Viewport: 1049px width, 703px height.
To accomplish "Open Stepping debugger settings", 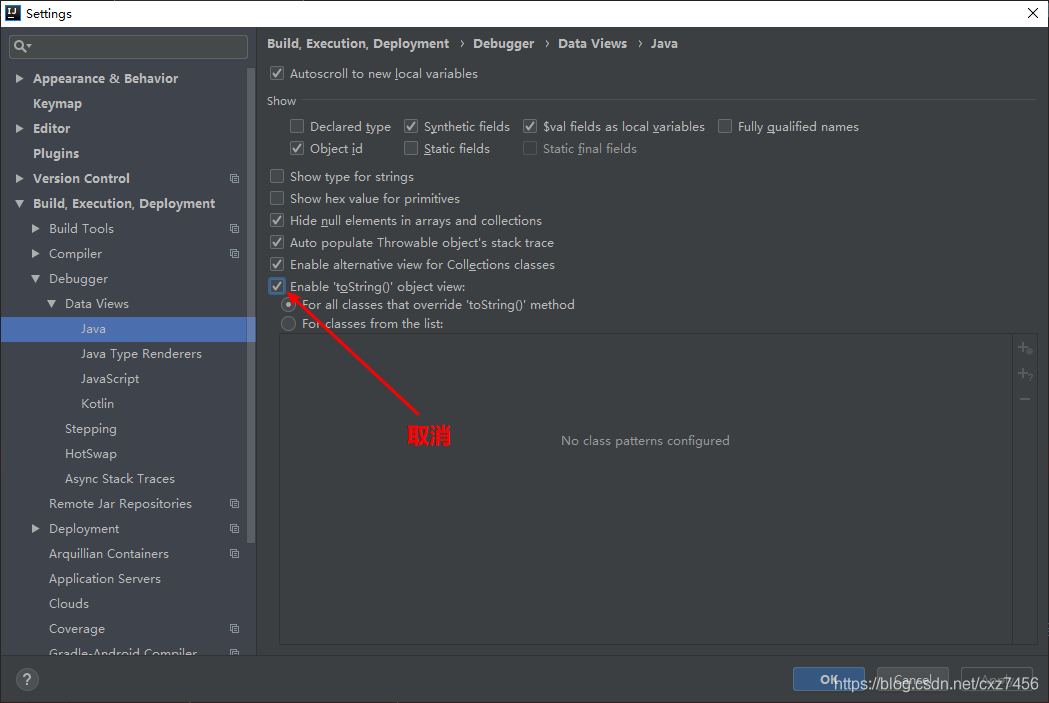I will [x=90, y=429].
